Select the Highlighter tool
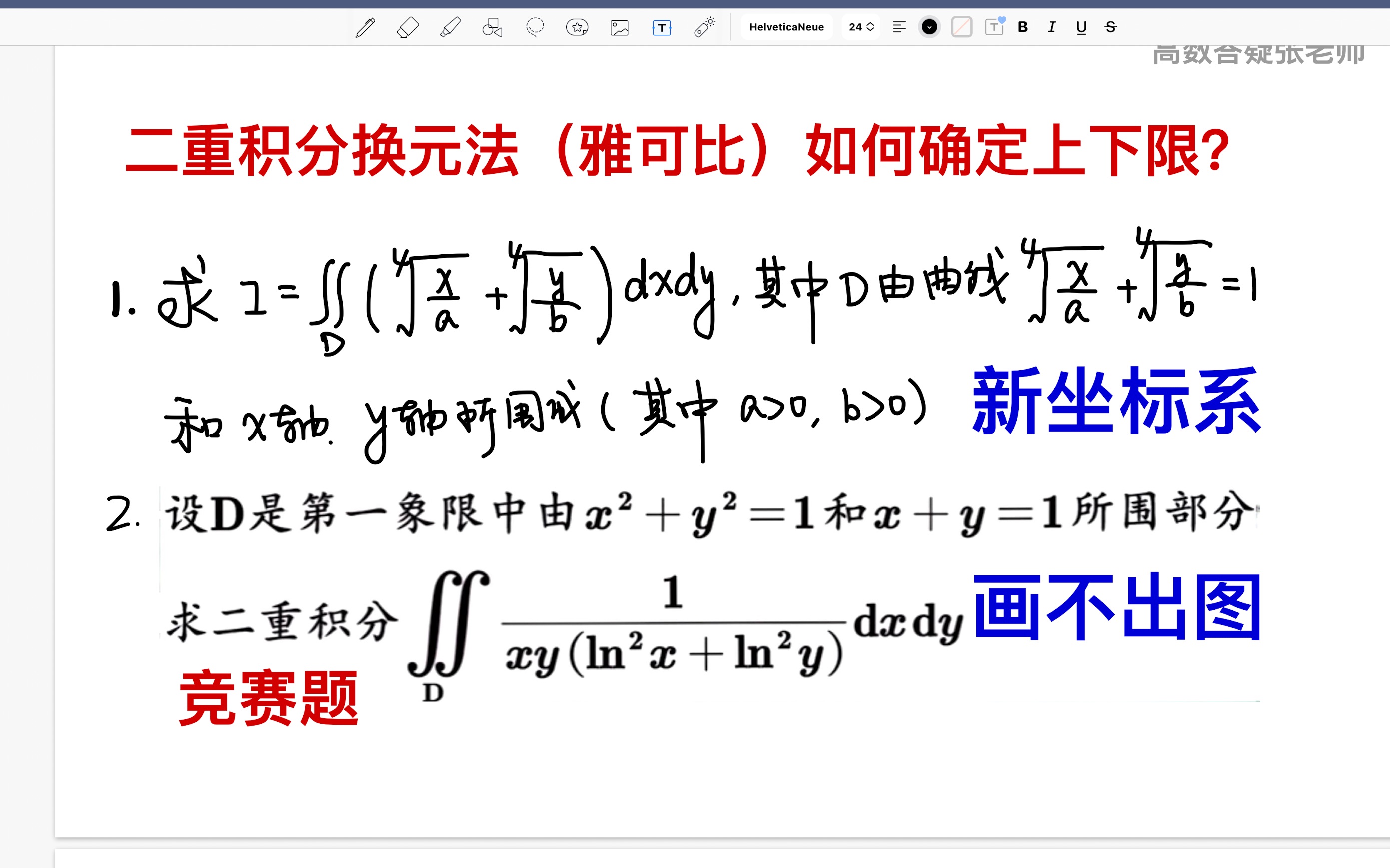The image size is (1390, 868). (450, 27)
